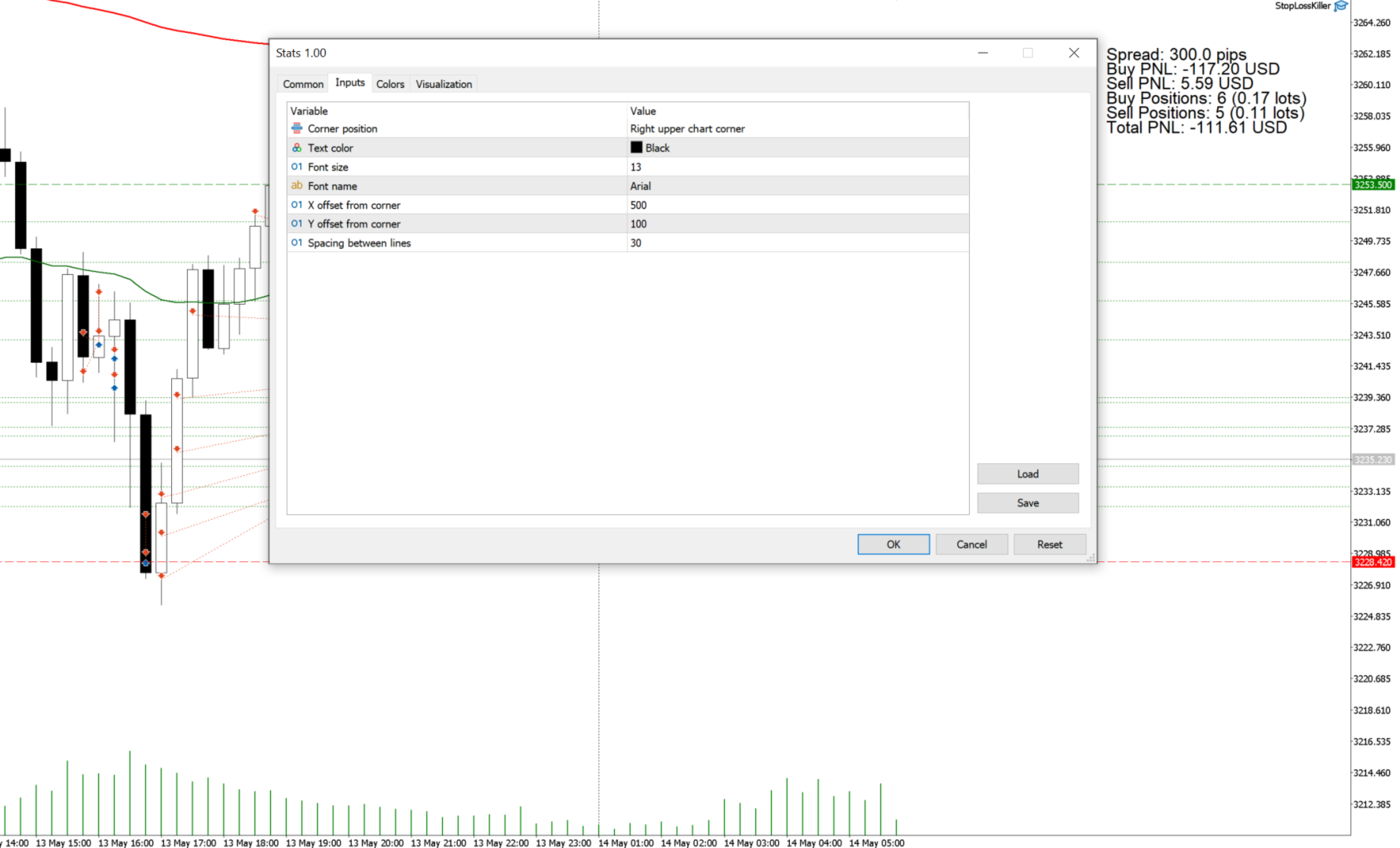Close the Stats 1.00 dialog
The height and width of the screenshot is (848, 1400).
click(x=1074, y=53)
